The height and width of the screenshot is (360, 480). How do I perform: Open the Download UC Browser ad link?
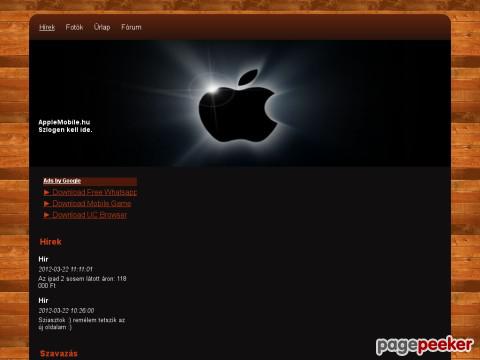point(90,215)
